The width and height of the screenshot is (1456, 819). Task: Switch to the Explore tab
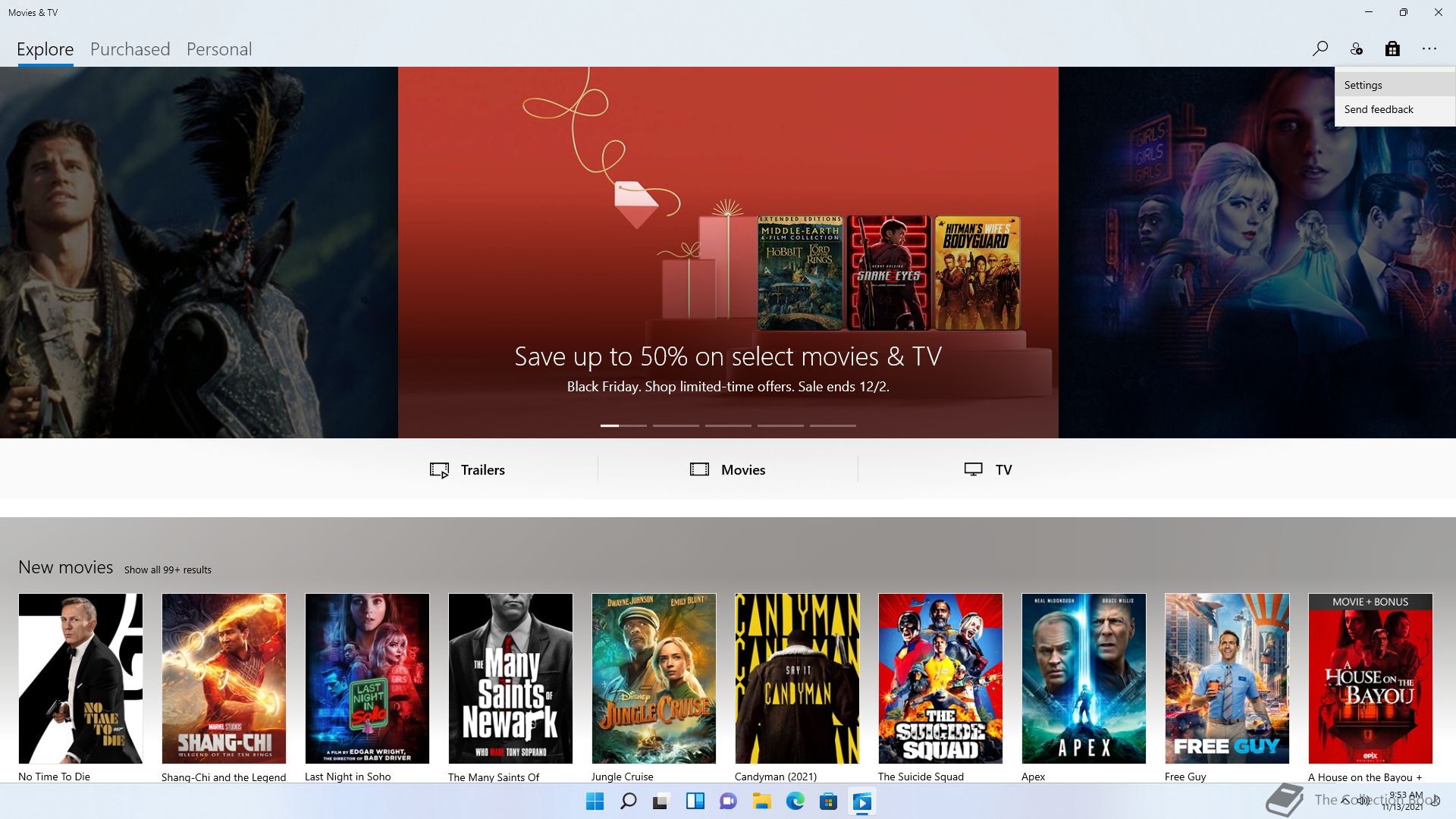point(45,49)
